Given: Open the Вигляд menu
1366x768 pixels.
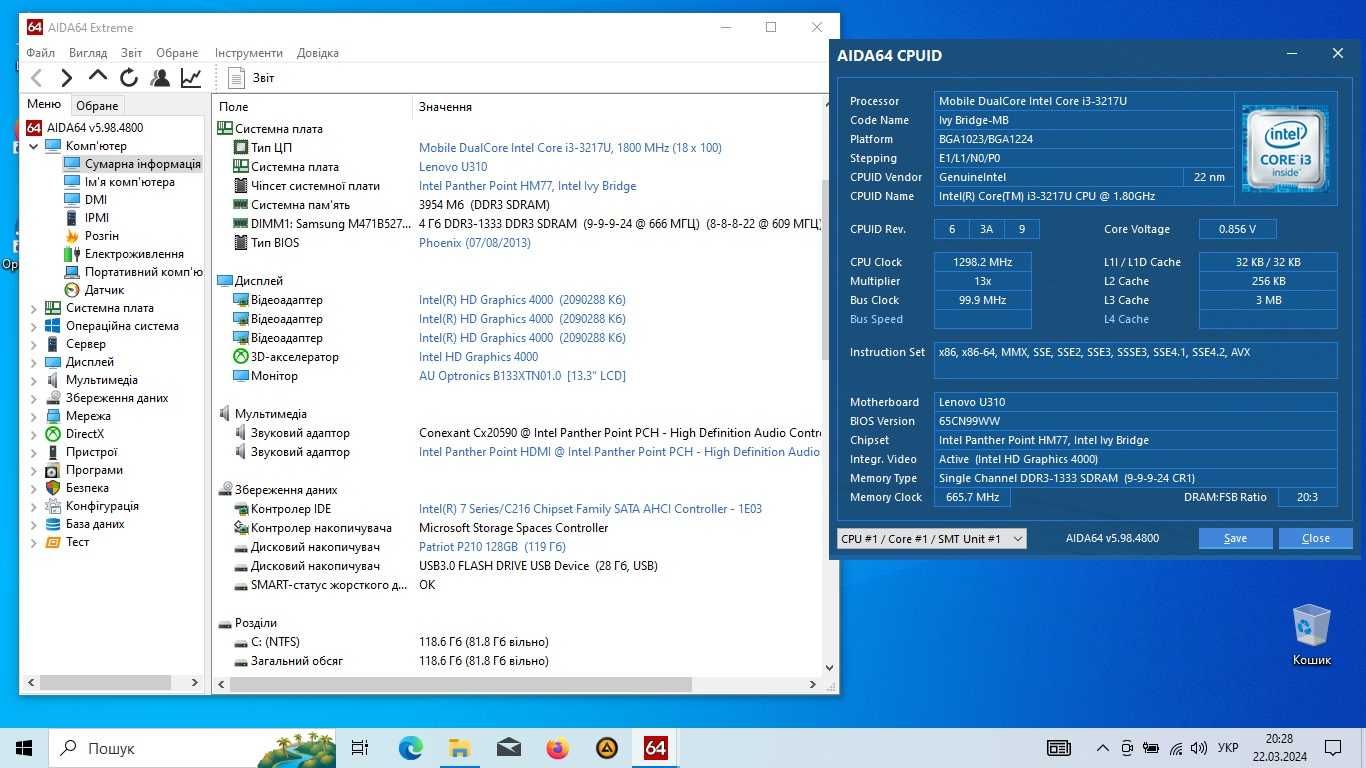Looking at the screenshot, I should 88,53.
